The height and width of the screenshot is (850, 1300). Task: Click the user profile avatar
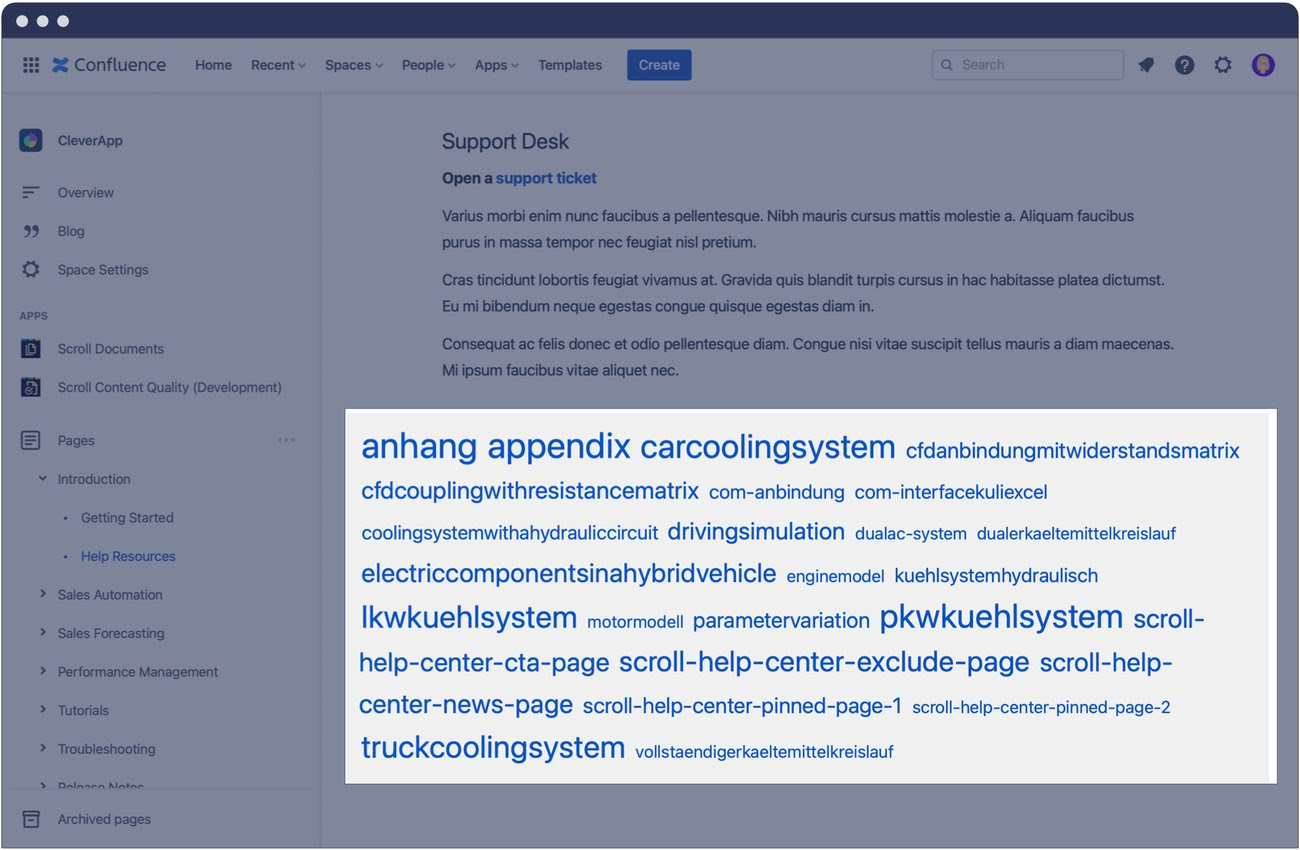pos(1263,65)
